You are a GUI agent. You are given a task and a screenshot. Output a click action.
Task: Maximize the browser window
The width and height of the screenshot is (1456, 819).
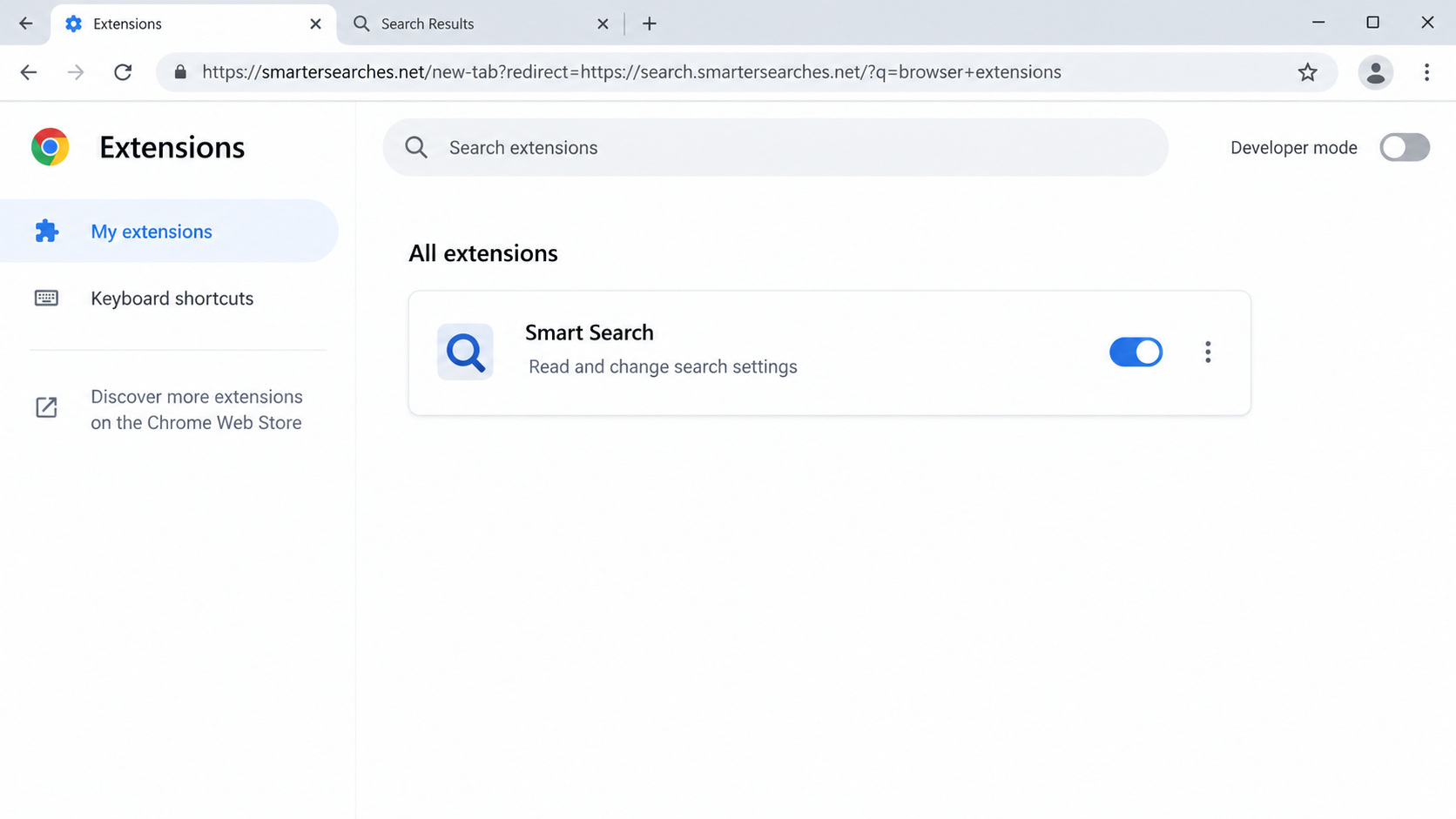click(x=1372, y=23)
